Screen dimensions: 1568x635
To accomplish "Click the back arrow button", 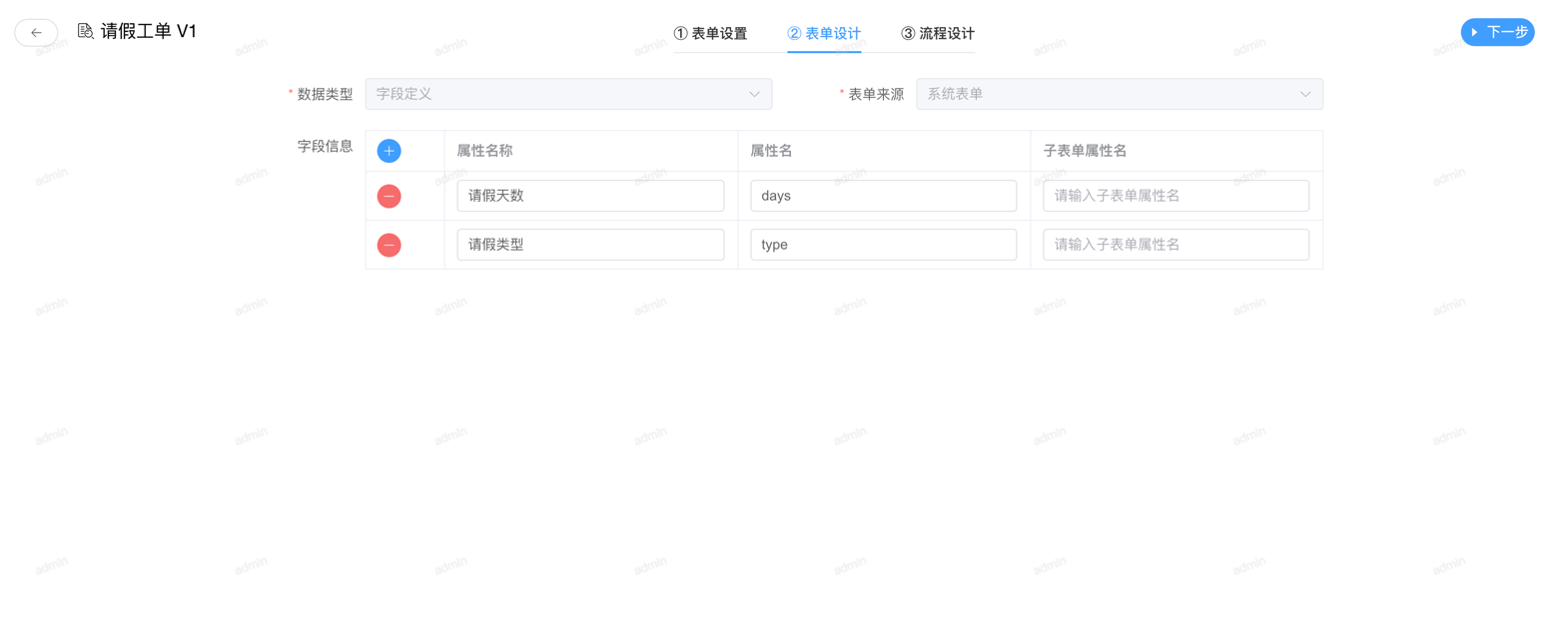I will coord(36,33).
